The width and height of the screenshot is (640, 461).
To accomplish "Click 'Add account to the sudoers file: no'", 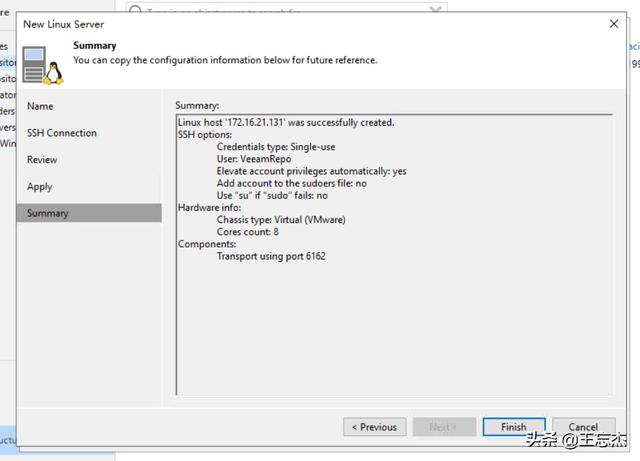I will pyautogui.click(x=291, y=183).
